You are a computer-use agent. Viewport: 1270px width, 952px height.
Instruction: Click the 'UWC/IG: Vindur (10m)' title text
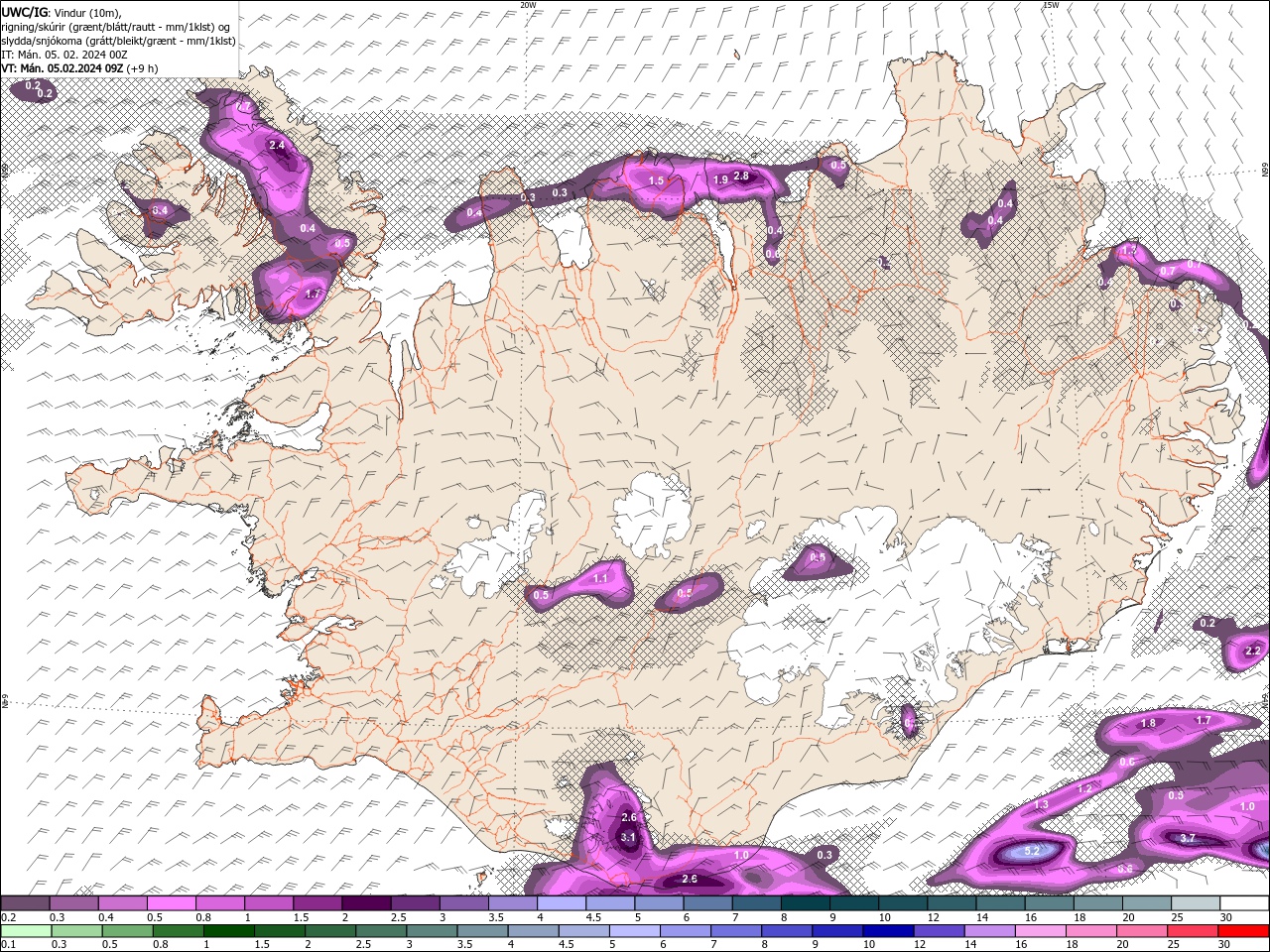[x=60, y=12]
